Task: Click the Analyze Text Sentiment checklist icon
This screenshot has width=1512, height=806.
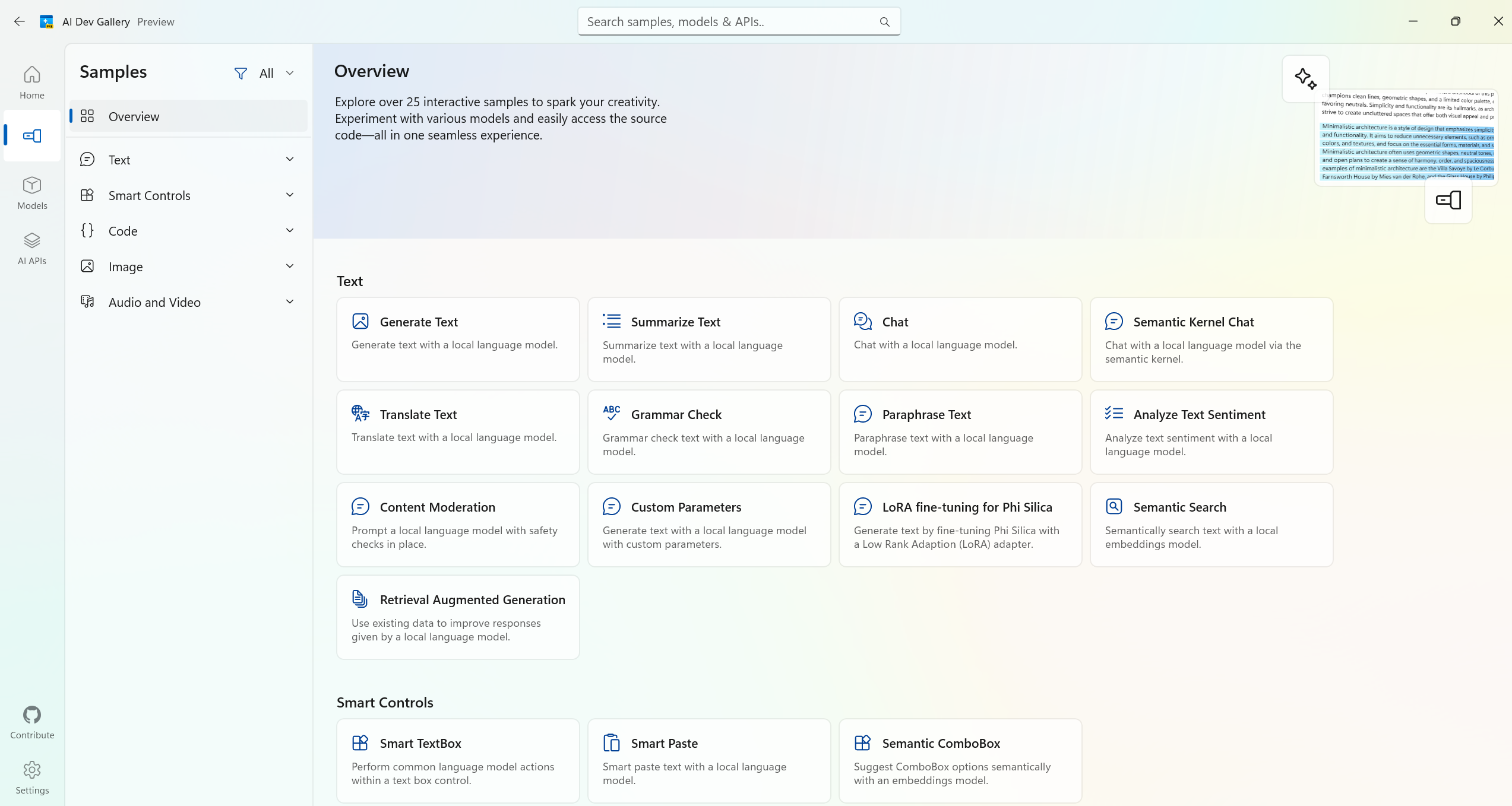Action: tap(1114, 414)
